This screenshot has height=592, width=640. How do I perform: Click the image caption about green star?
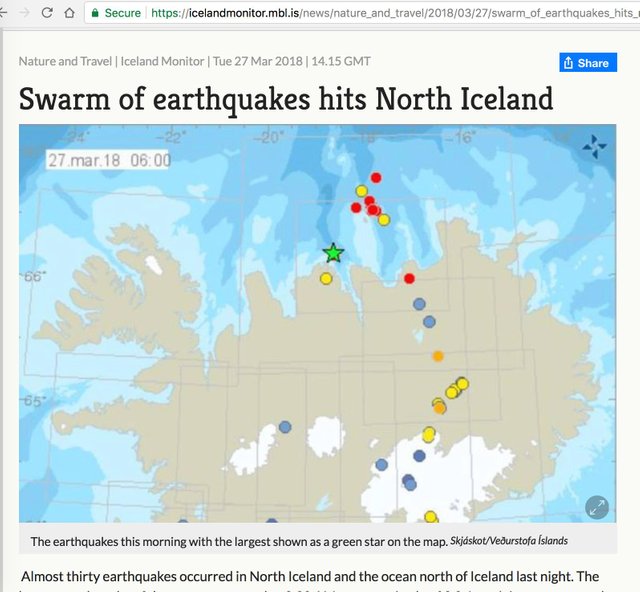pos(239,541)
